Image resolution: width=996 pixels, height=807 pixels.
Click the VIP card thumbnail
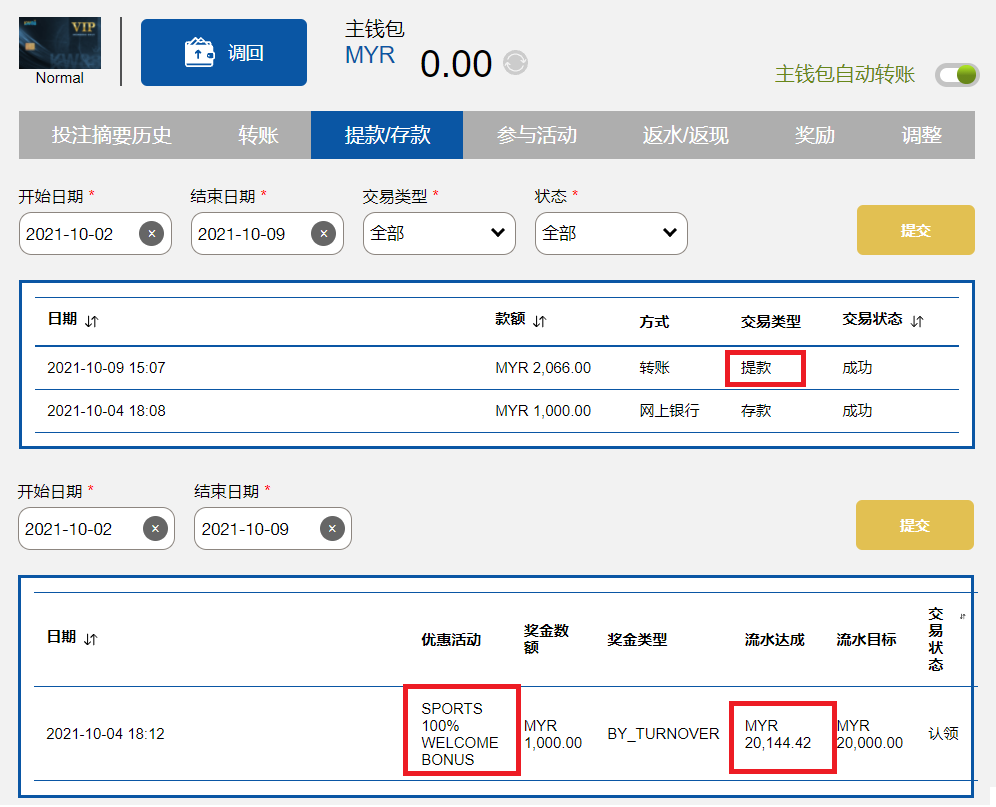click(60, 44)
